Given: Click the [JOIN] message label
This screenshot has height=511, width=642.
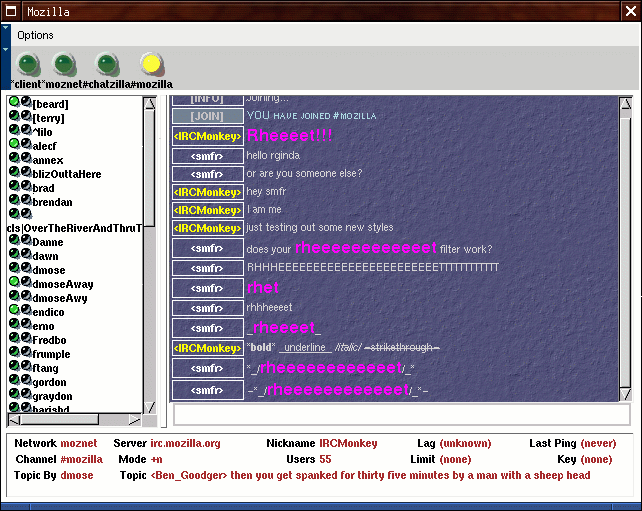Looking at the screenshot, I should (x=208, y=116).
